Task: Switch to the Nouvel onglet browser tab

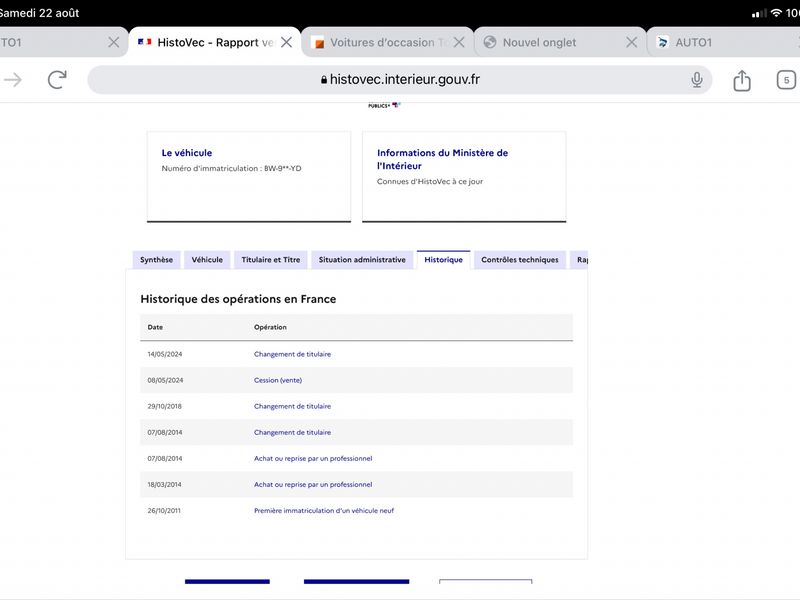Action: [x=560, y=42]
